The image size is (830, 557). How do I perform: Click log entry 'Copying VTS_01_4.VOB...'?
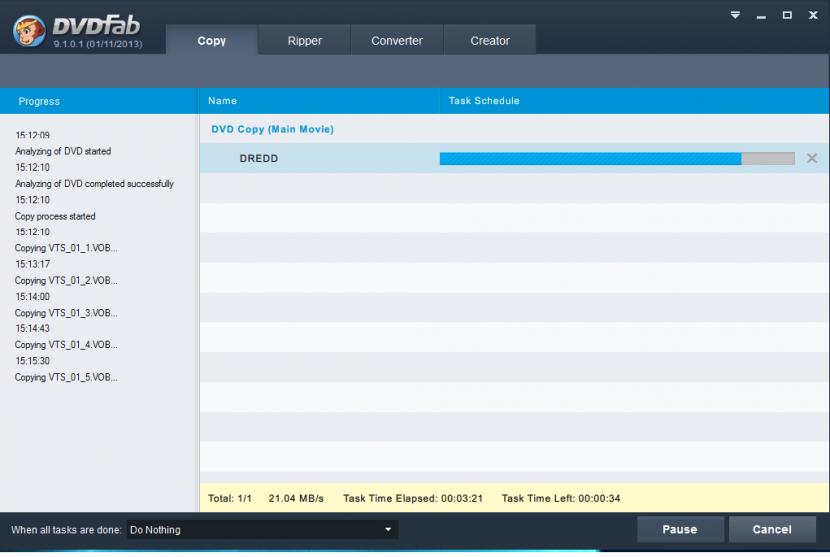pos(66,345)
